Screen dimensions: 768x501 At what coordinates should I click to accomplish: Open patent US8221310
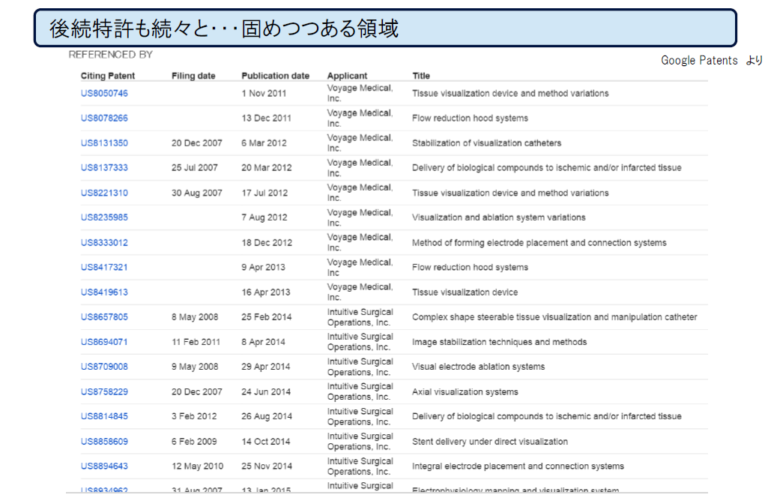click(104, 193)
